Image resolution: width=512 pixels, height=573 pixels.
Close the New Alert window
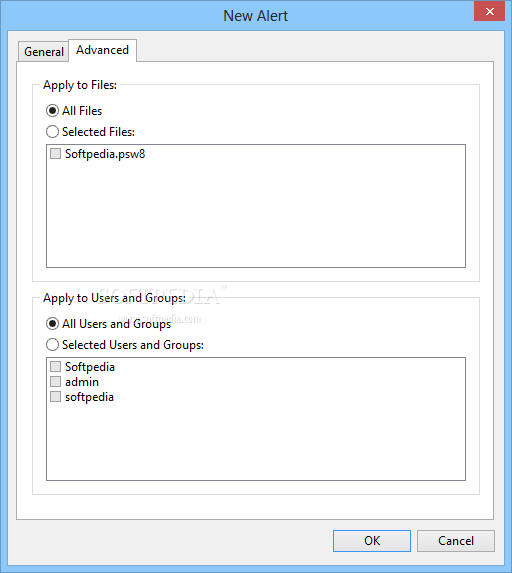(489, 12)
